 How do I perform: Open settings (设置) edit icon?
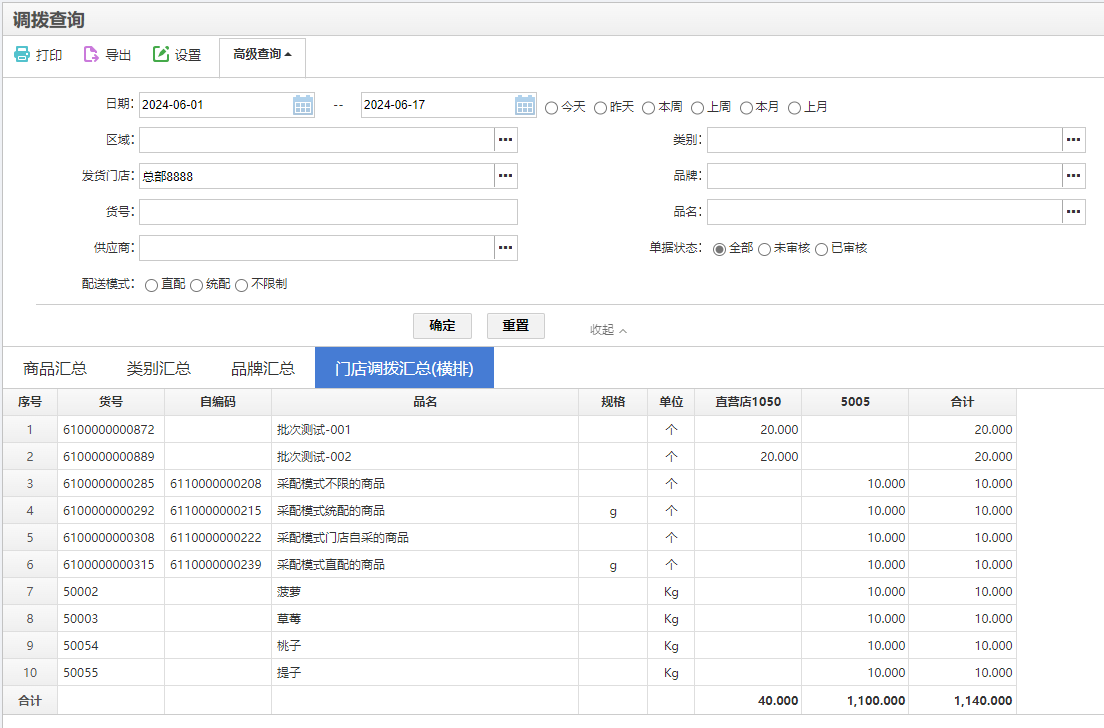(x=161, y=54)
